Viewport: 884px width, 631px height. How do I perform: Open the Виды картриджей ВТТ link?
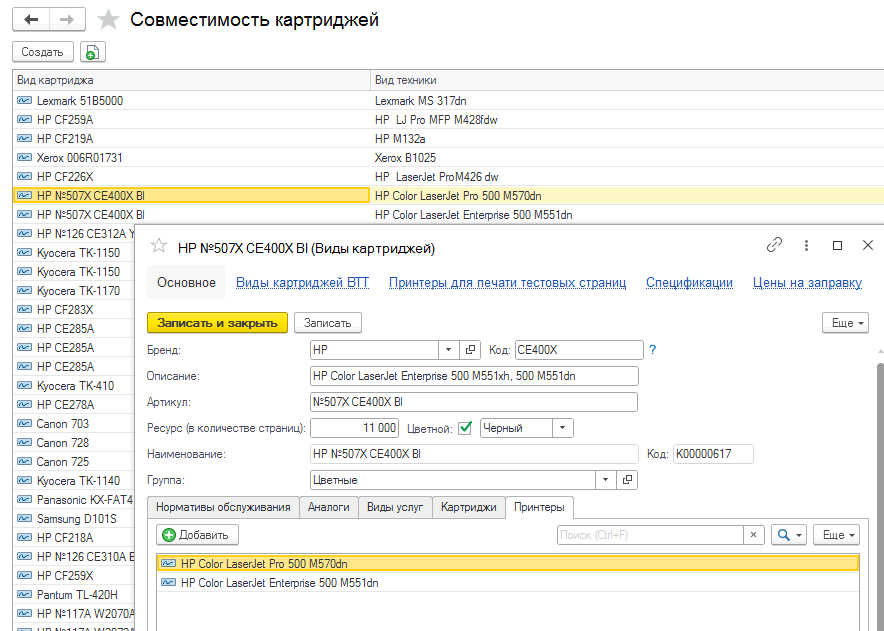(x=302, y=283)
